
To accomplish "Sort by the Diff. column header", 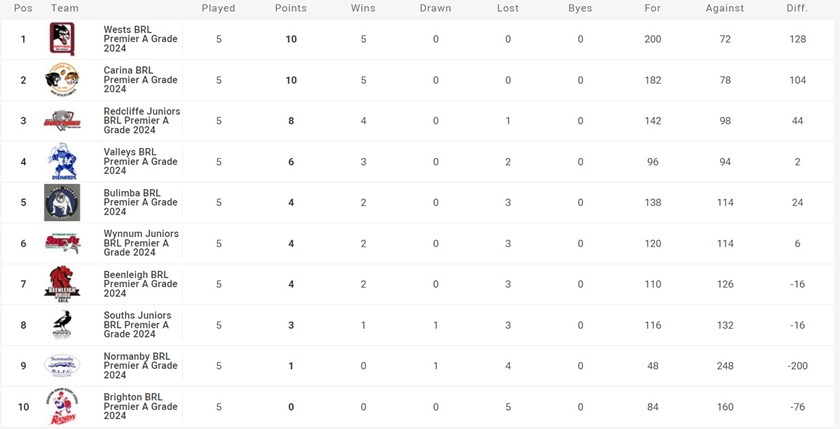I will pyautogui.click(x=797, y=8).
